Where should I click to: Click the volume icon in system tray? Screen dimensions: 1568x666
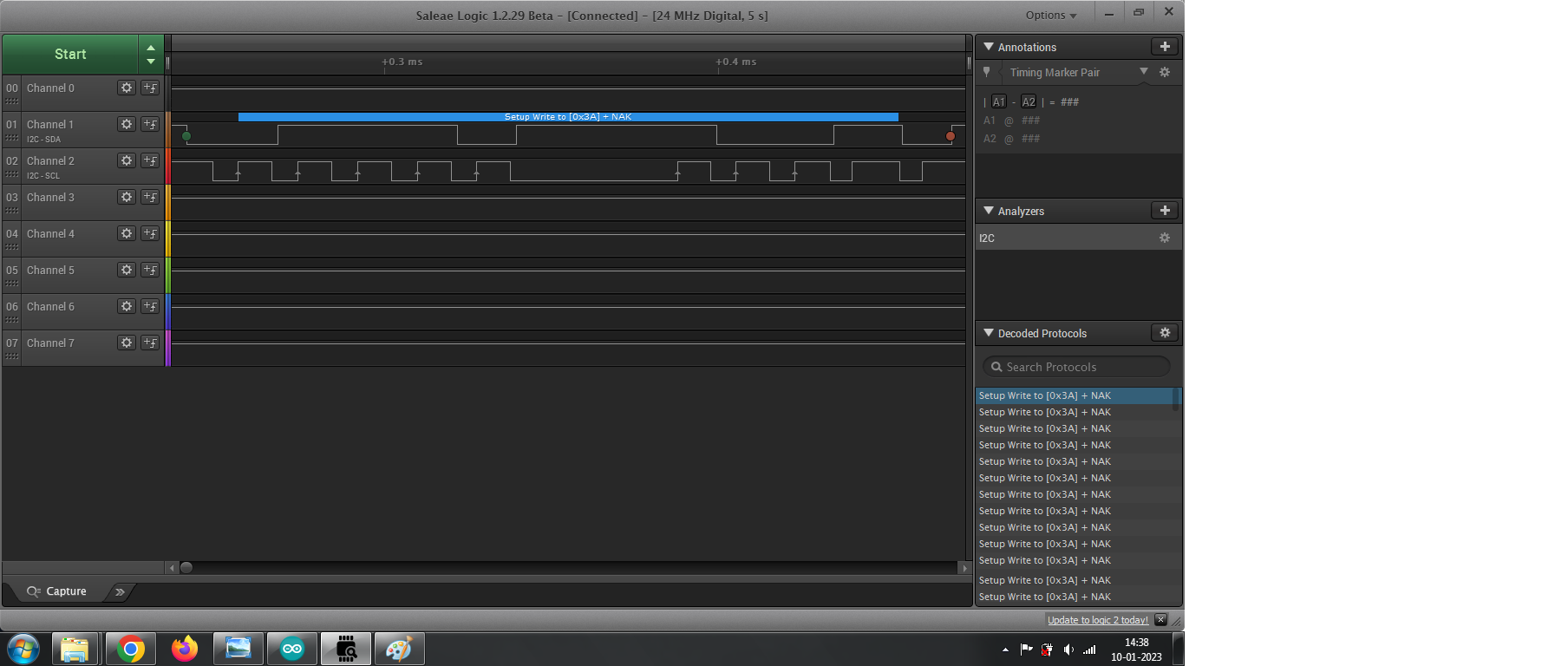(x=1068, y=650)
